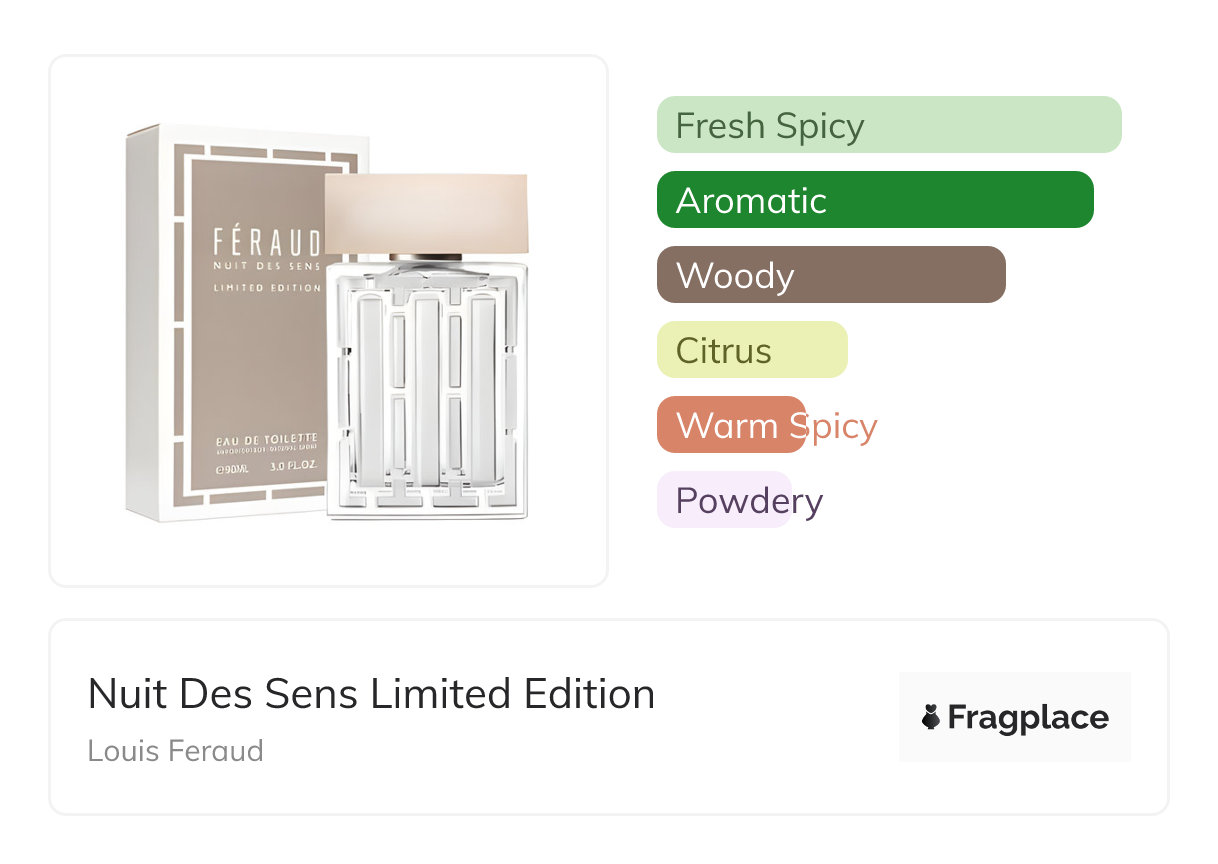Select the orange Warm Spicy accord bar
This screenshot has width=1218, height=864.
pos(731,425)
